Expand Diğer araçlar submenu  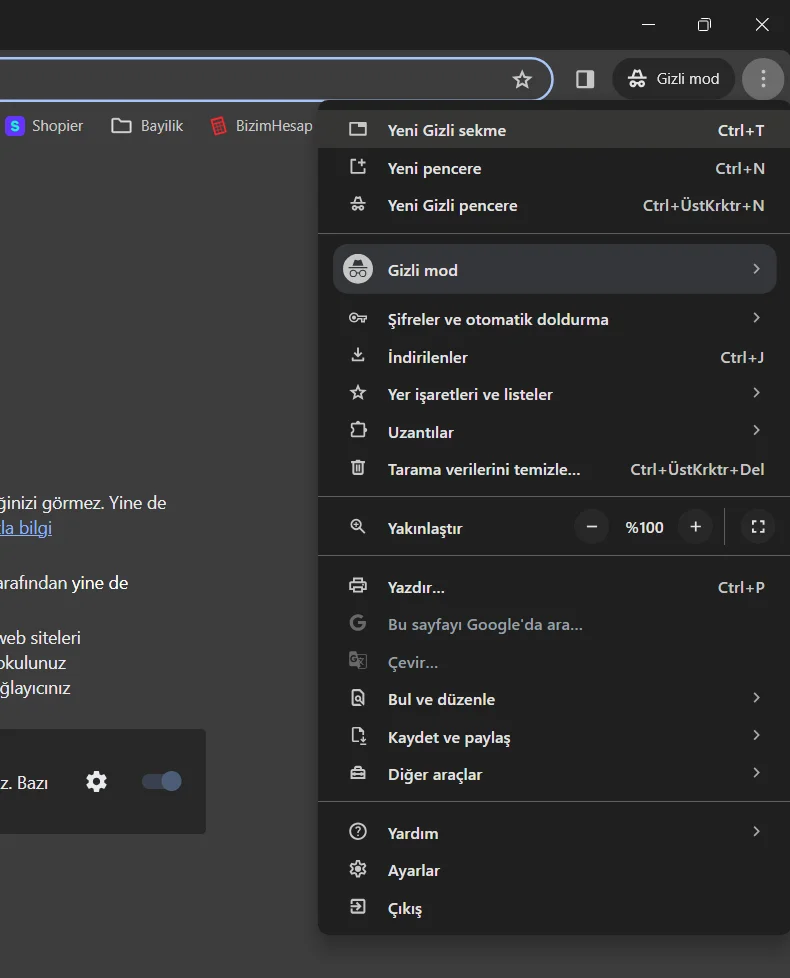point(554,774)
